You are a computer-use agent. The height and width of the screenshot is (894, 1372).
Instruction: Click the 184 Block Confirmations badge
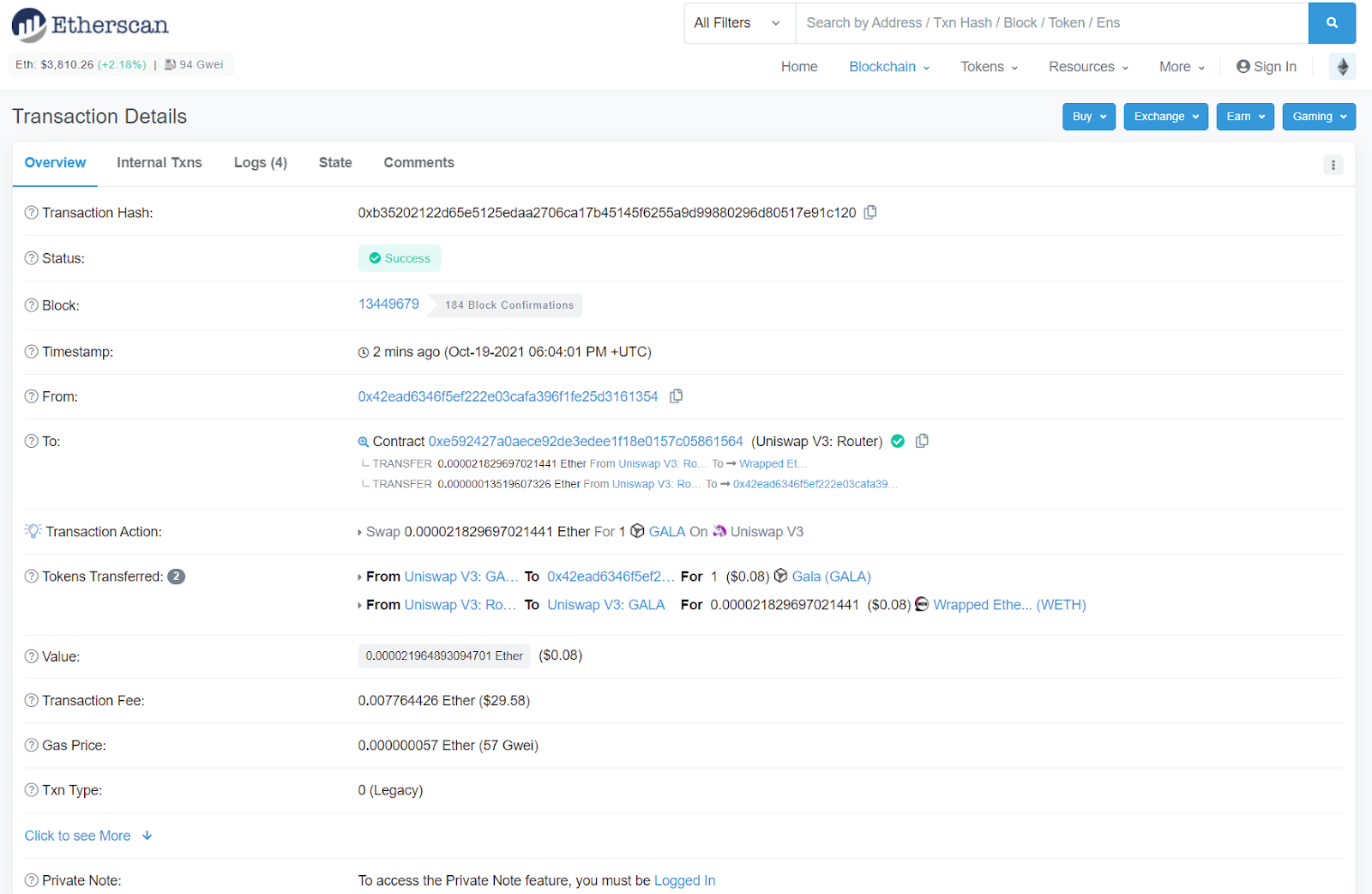[x=509, y=305]
